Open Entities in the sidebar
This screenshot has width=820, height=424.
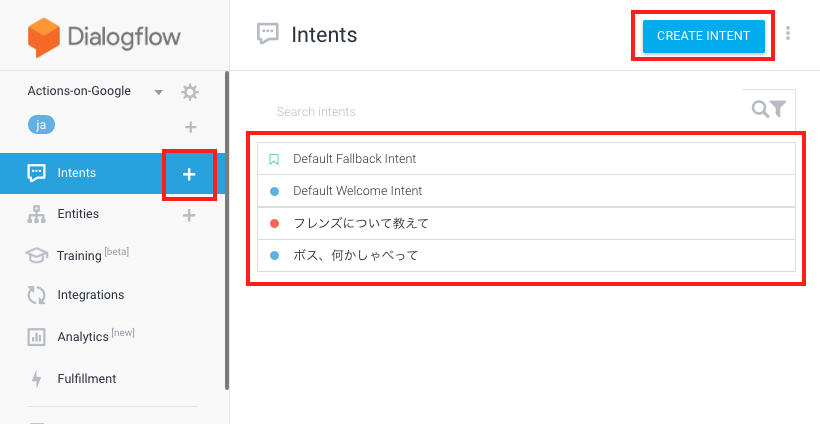pyautogui.click(x=78, y=214)
